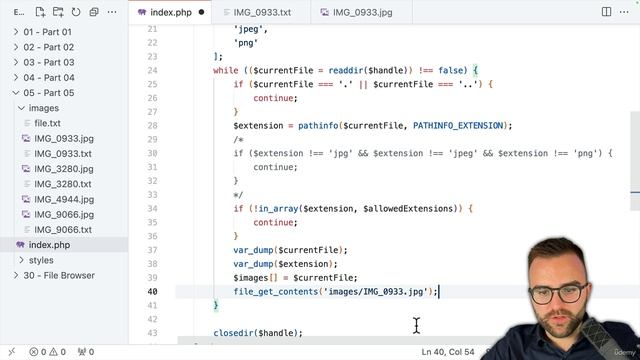The height and width of the screenshot is (360, 640).
Task: Click text icon beside file.txt
Action: [x=27, y=123]
